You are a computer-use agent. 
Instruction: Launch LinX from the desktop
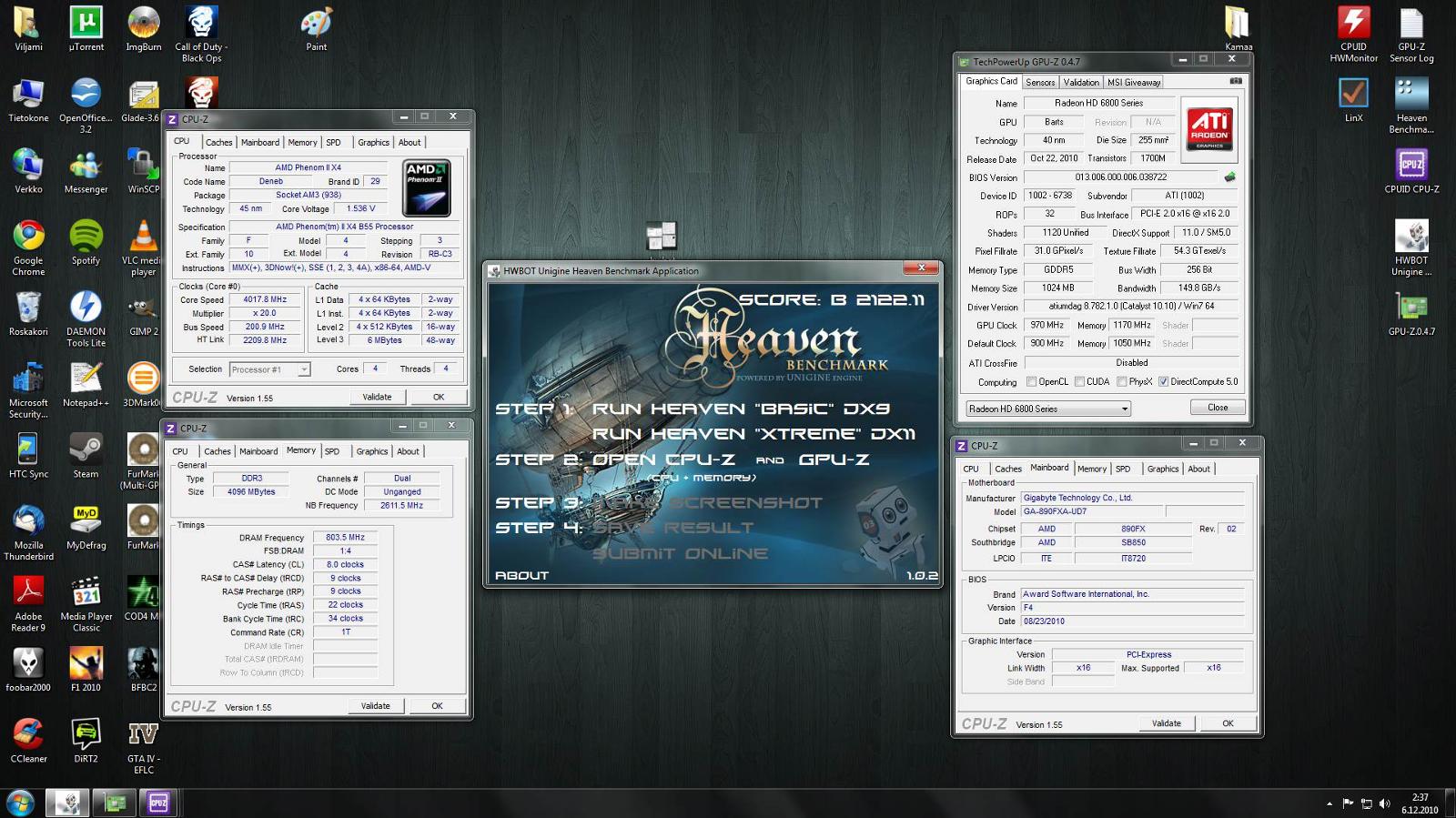(x=1353, y=100)
